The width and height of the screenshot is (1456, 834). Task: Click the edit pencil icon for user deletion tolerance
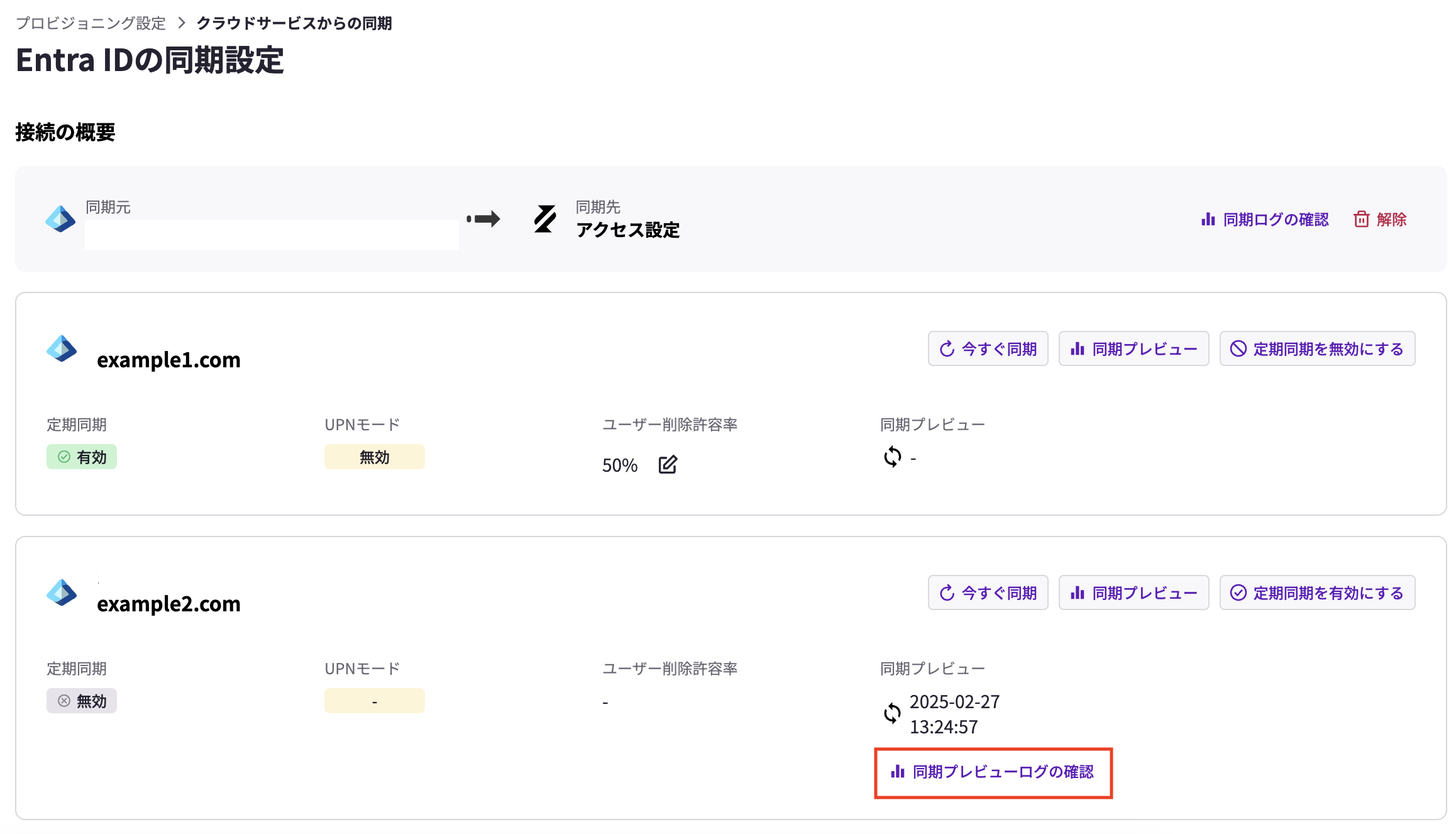click(x=668, y=465)
